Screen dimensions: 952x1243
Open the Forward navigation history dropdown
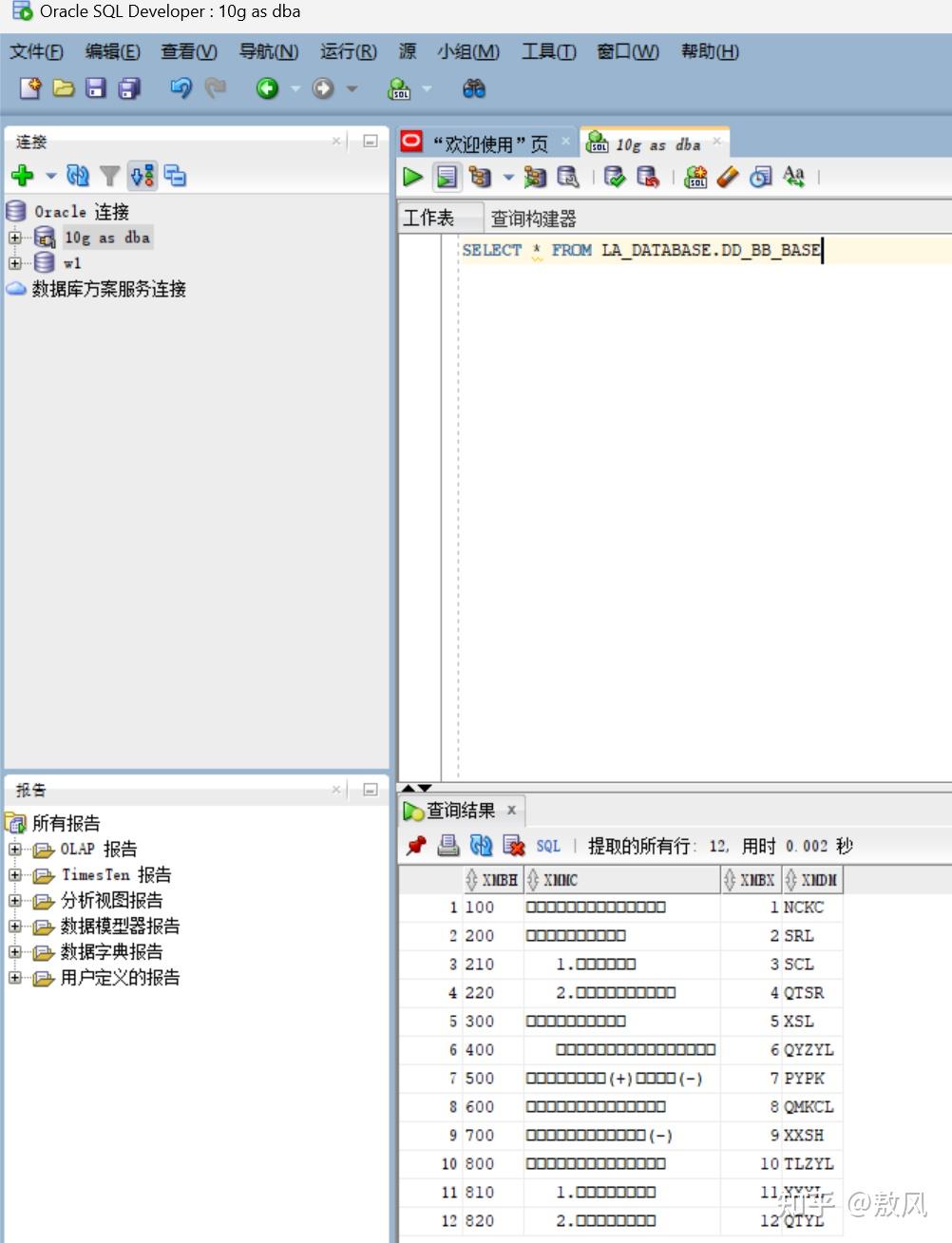coord(352,88)
